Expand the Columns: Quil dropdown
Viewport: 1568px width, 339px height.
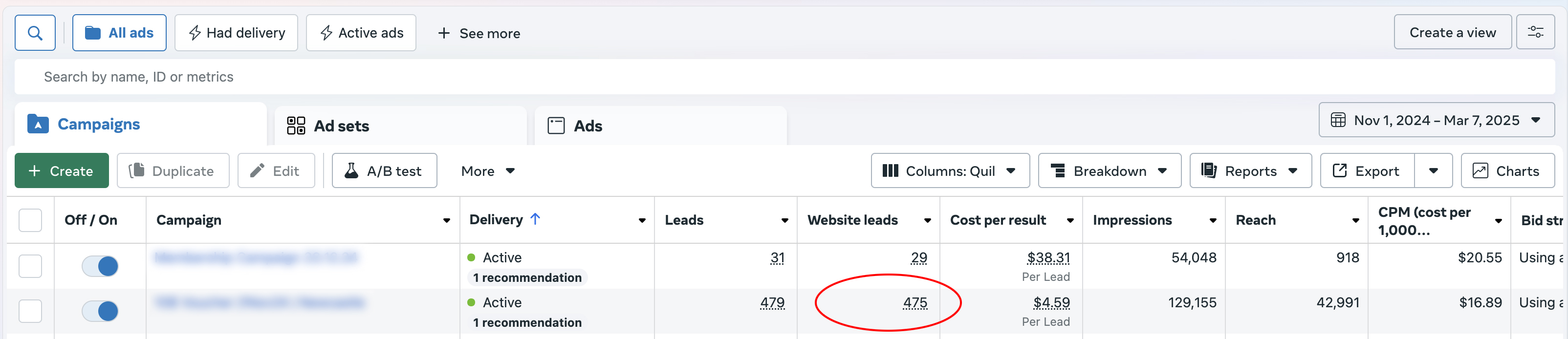(x=950, y=170)
